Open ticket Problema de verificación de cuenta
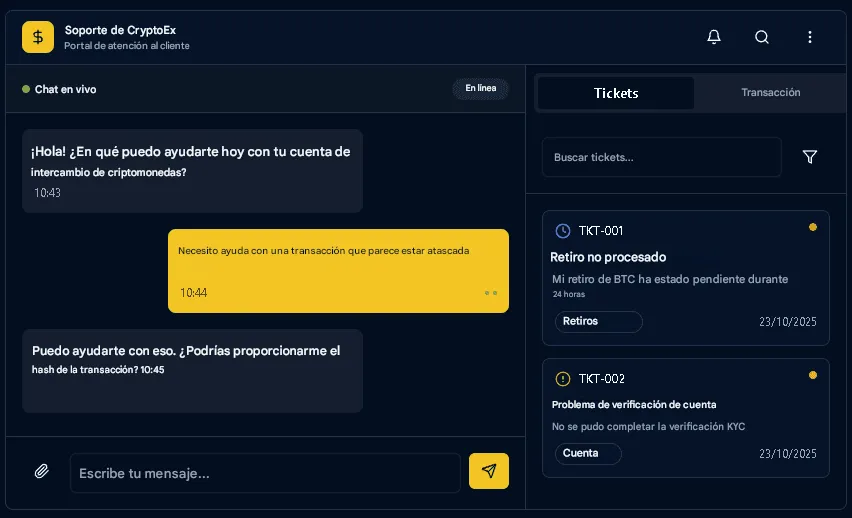 tap(634, 404)
